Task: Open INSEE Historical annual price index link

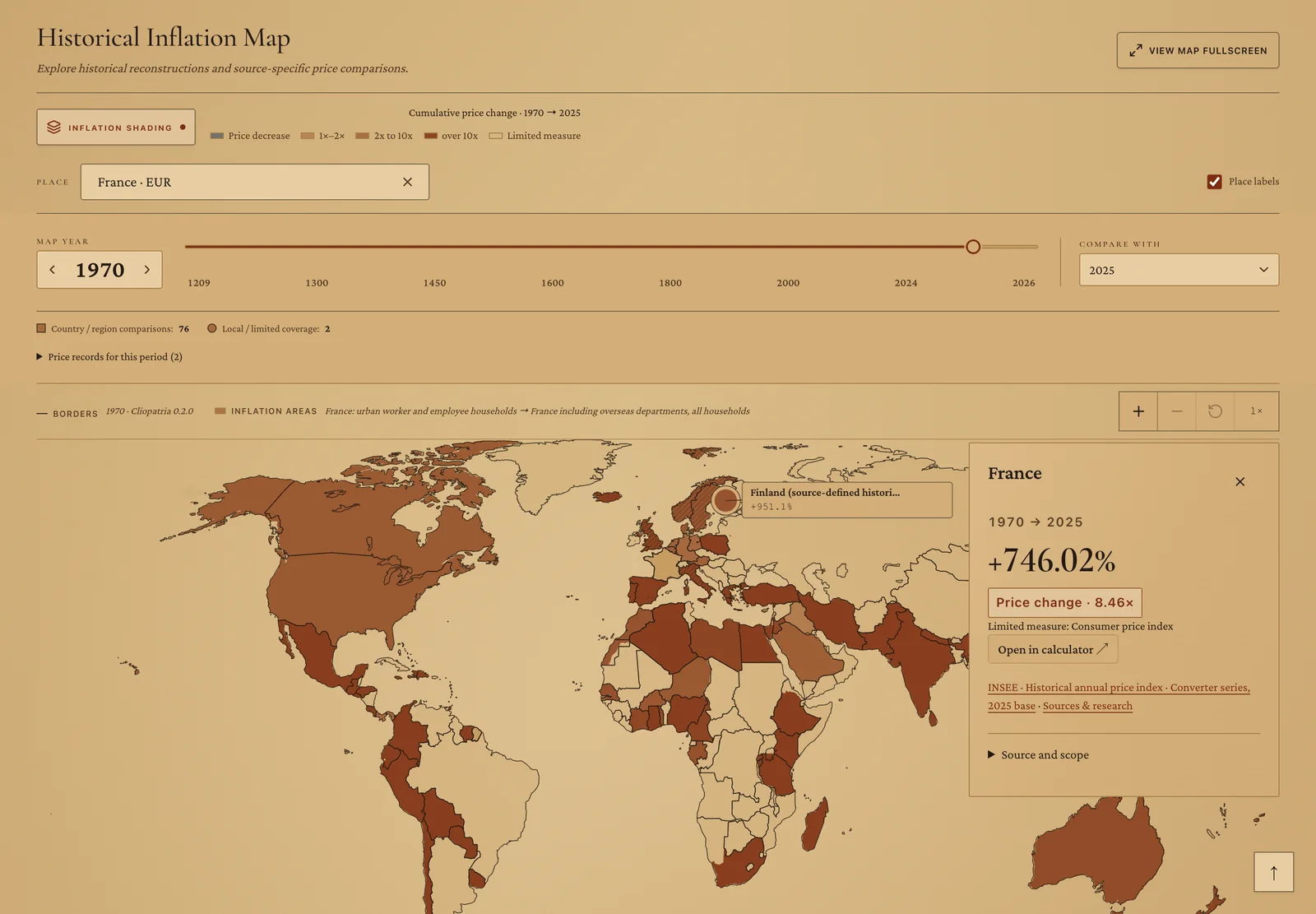Action: pos(1119,696)
